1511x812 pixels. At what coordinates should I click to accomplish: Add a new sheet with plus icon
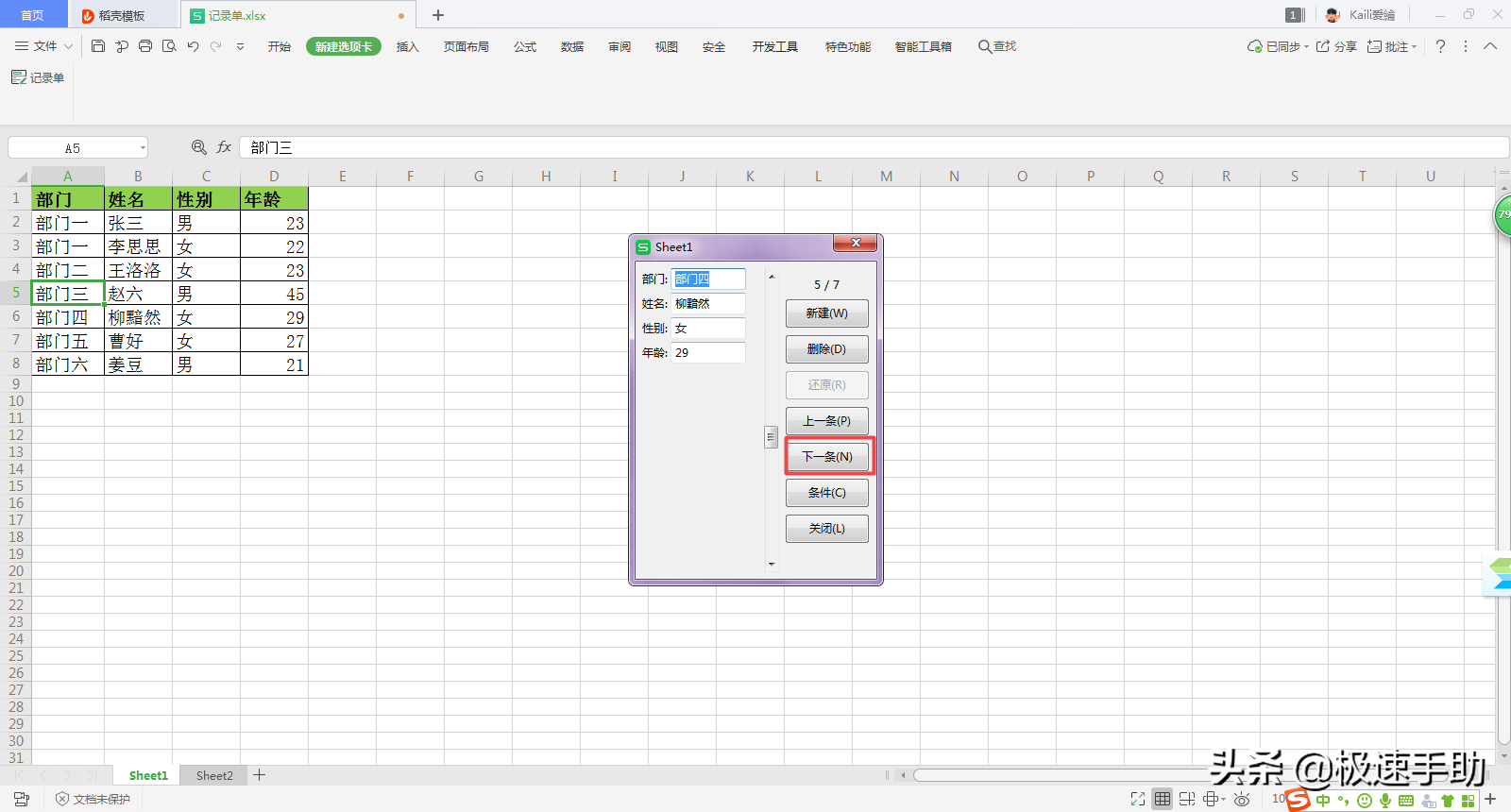(x=260, y=775)
